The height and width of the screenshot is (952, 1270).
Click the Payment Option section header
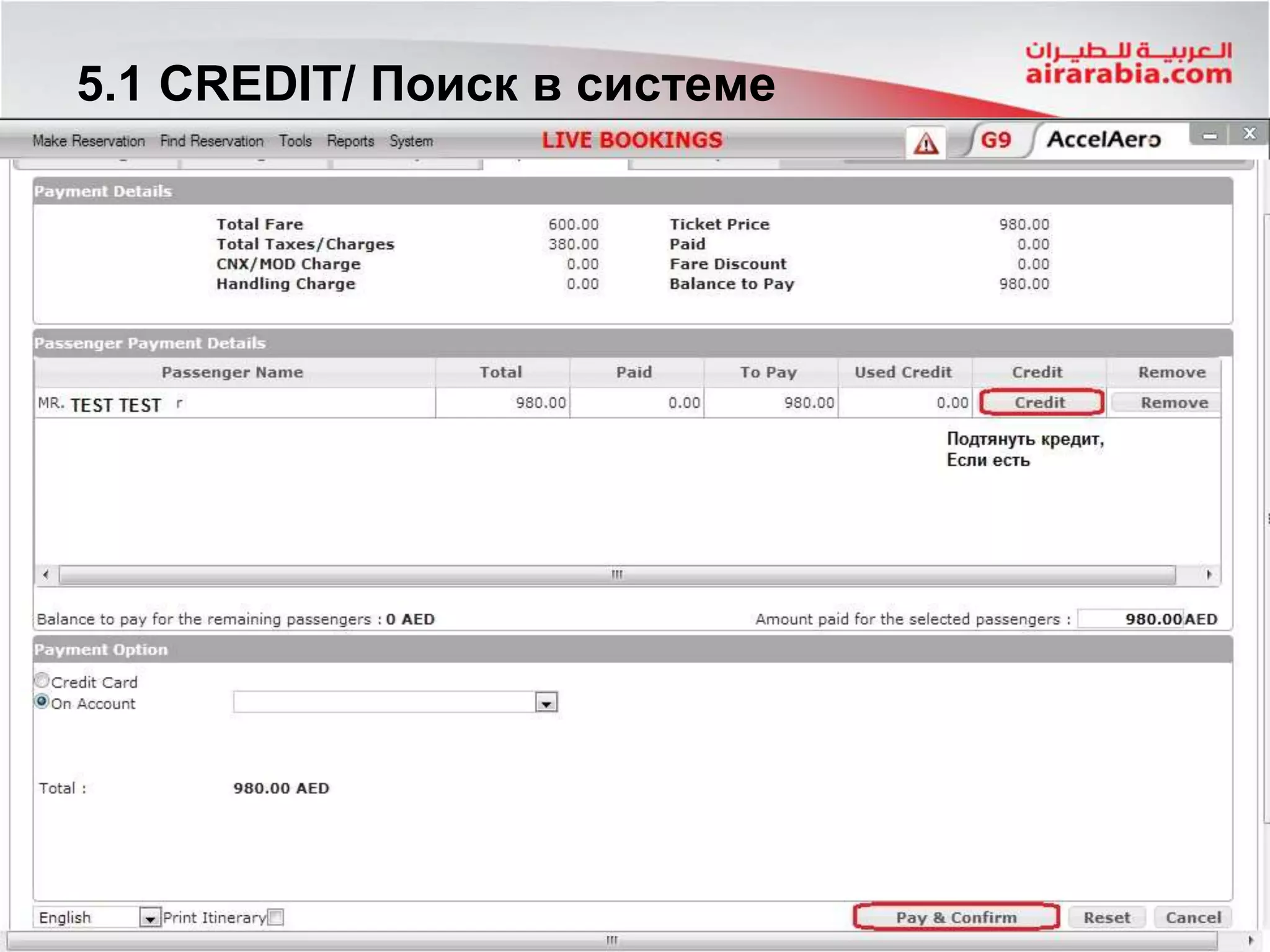(x=633, y=650)
